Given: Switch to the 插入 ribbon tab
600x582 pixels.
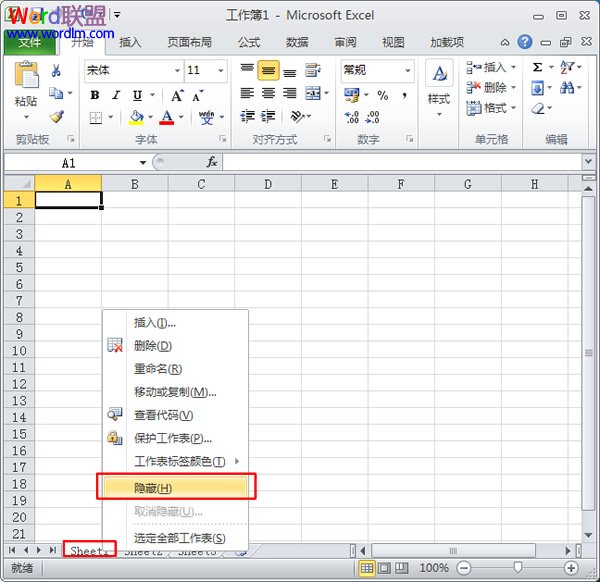Looking at the screenshot, I should point(130,42).
